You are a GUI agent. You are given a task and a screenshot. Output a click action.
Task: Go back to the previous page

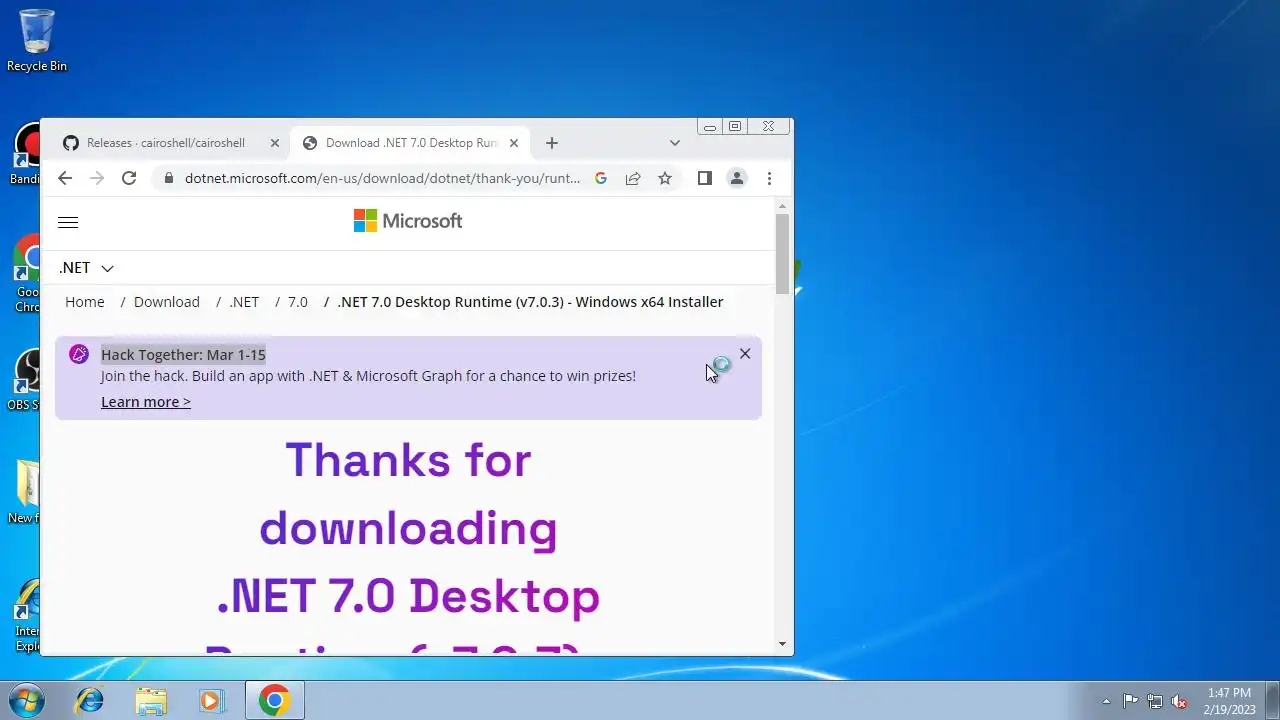[65, 178]
